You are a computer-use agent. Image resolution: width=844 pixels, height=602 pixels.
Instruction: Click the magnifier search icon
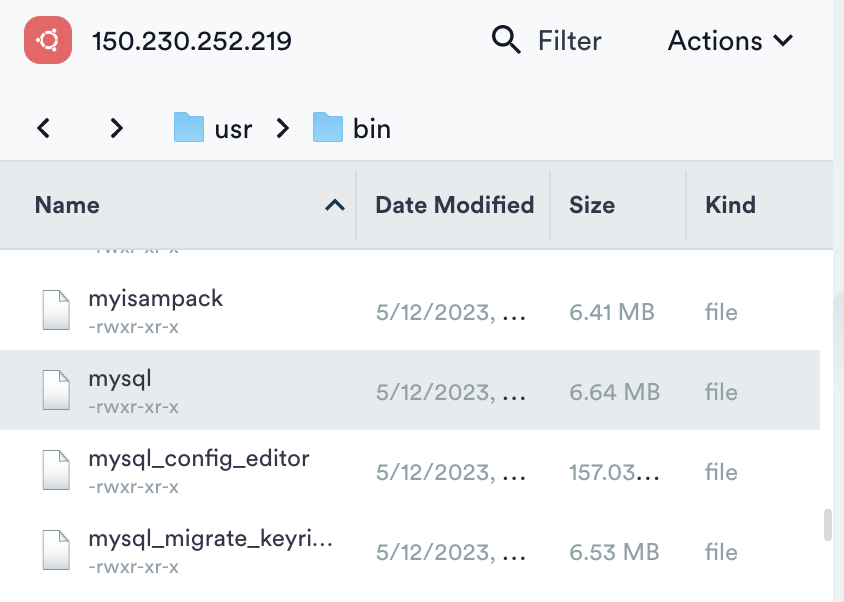pyautogui.click(x=506, y=40)
